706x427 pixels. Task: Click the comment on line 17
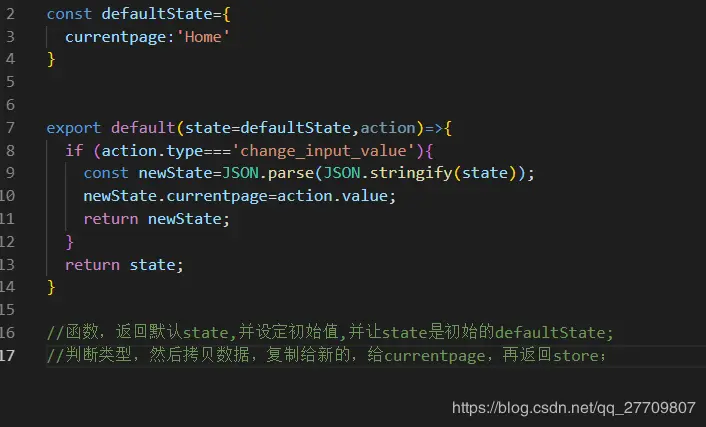[326, 355]
